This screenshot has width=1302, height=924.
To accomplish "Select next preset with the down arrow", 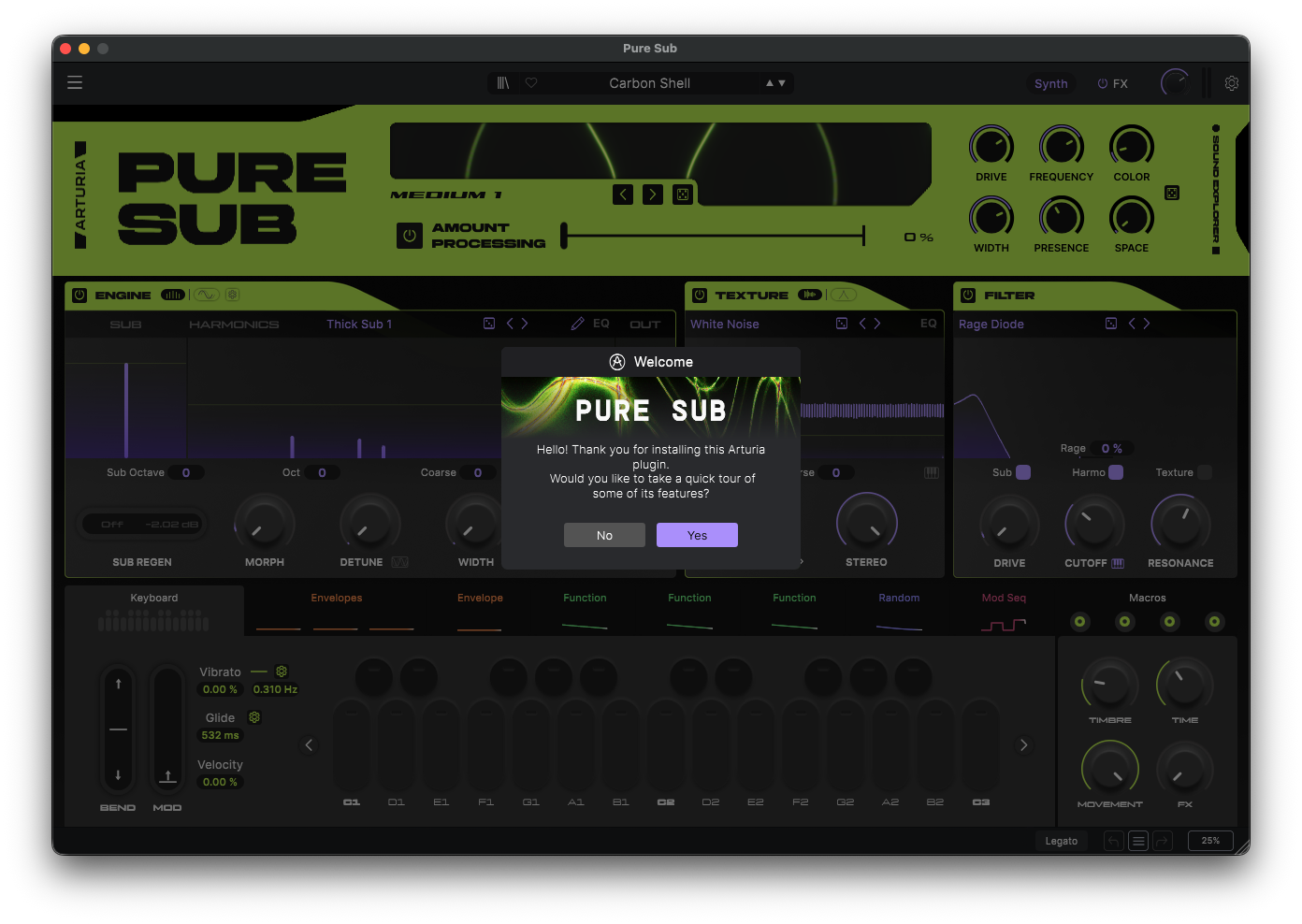I will coord(782,83).
